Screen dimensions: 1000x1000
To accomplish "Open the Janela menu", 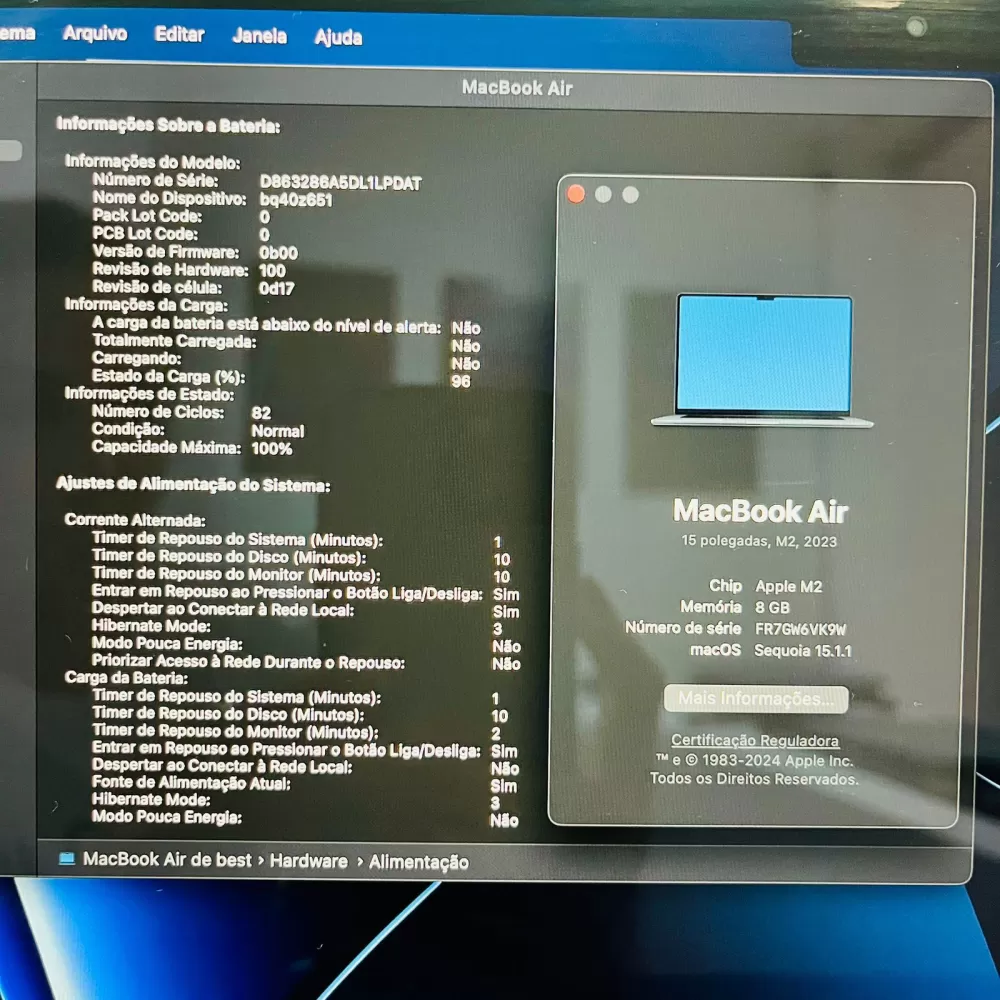I will (259, 36).
